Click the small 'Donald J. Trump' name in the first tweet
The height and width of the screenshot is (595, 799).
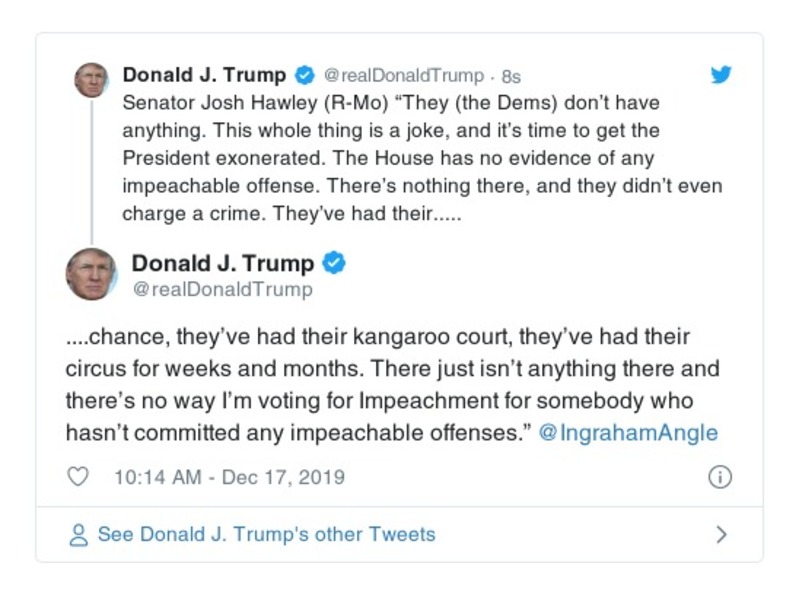204,75
